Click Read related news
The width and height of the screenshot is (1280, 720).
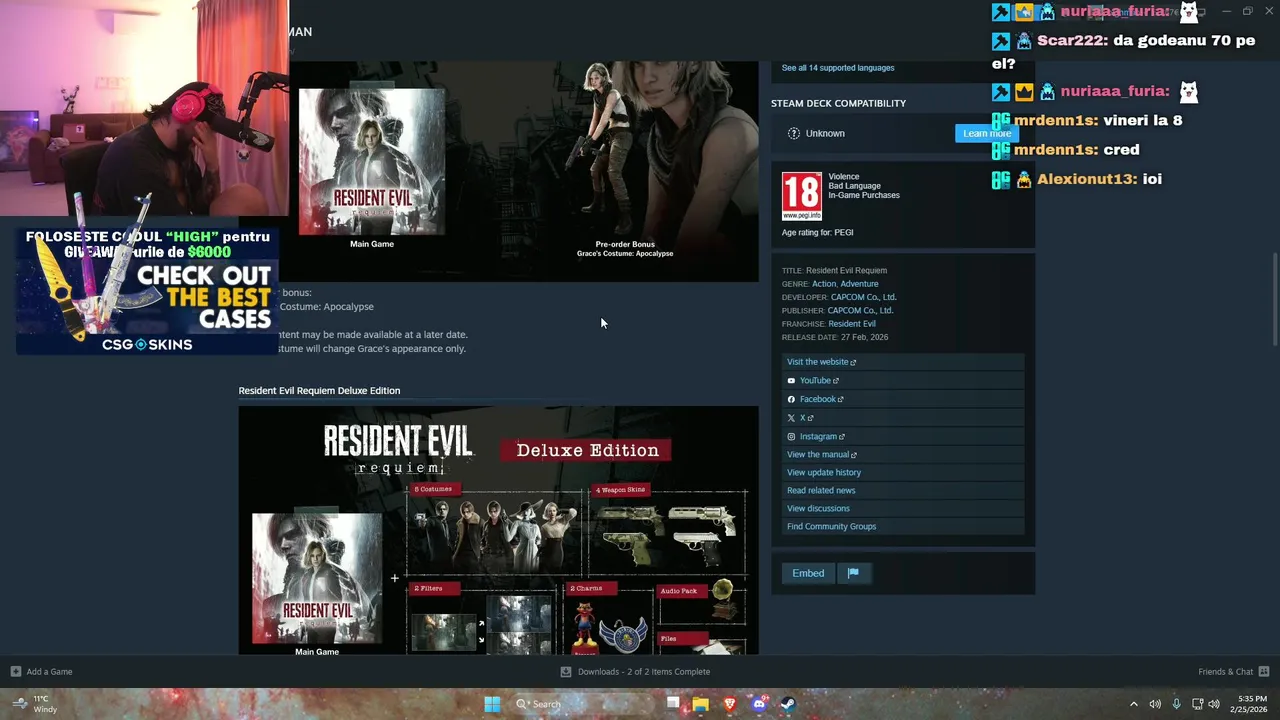click(821, 491)
